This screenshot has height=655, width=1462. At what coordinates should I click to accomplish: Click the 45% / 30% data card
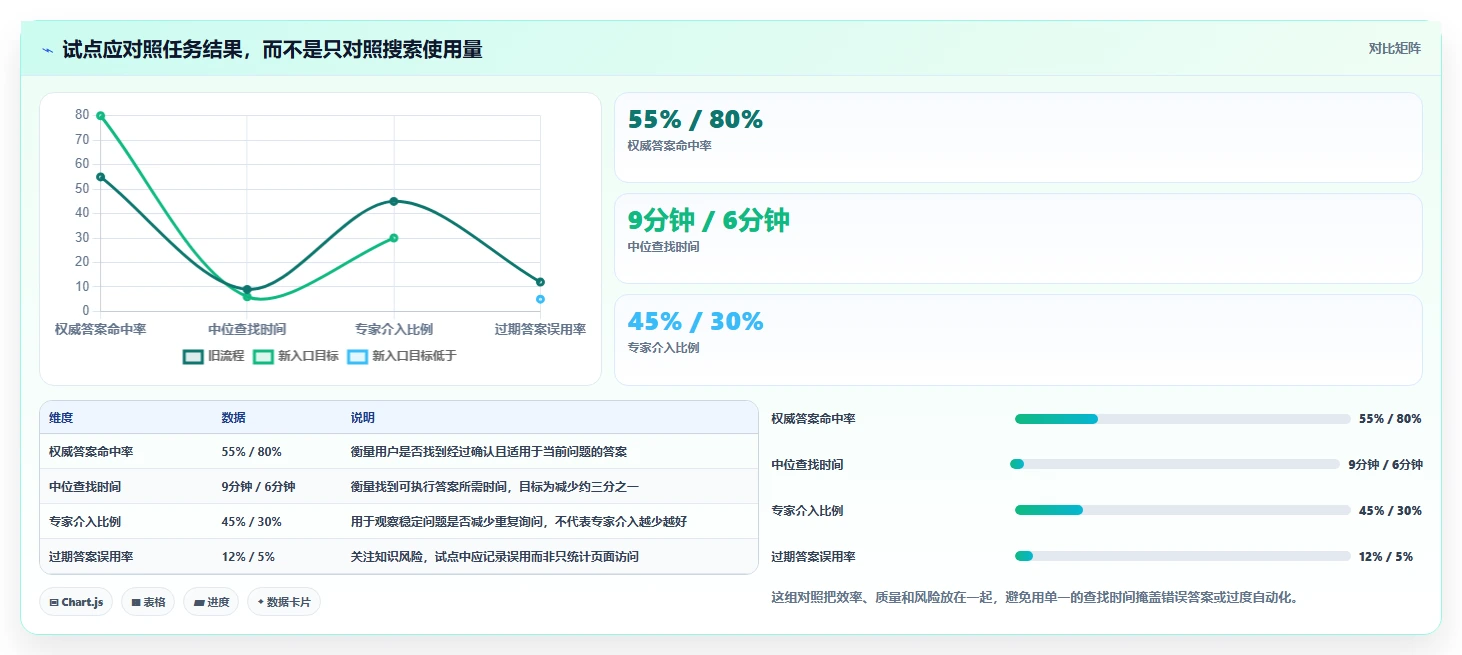1018,340
